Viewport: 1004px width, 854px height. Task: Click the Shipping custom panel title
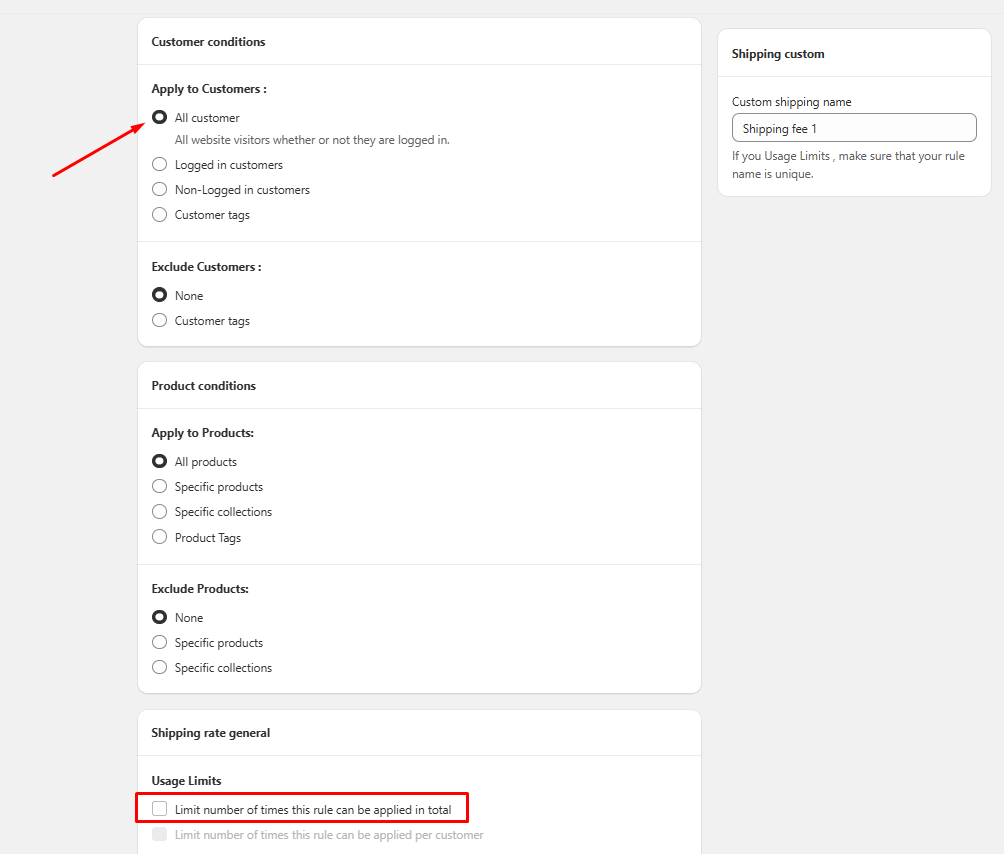(x=777, y=54)
